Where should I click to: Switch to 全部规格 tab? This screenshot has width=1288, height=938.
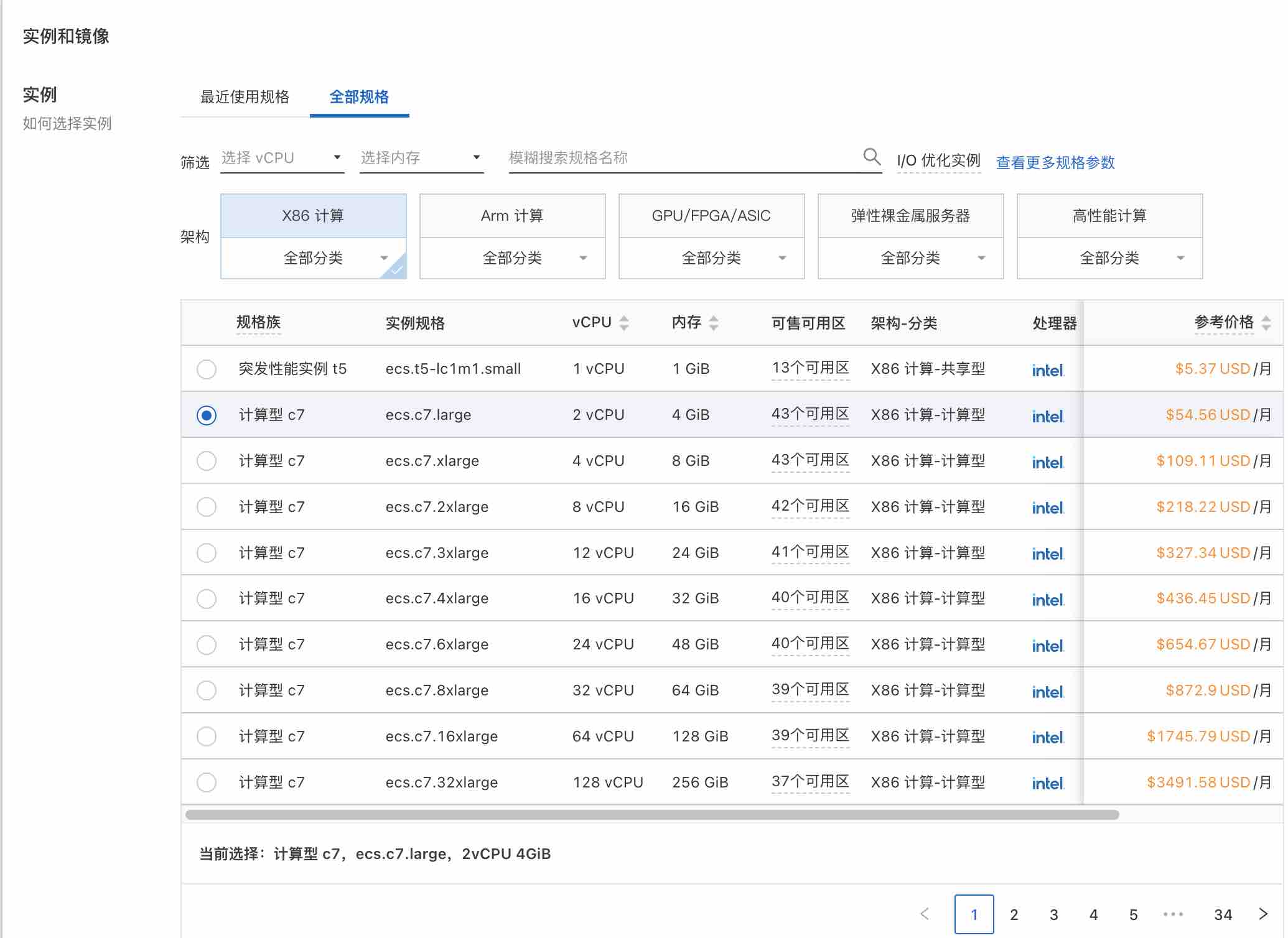[x=359, y=97]
